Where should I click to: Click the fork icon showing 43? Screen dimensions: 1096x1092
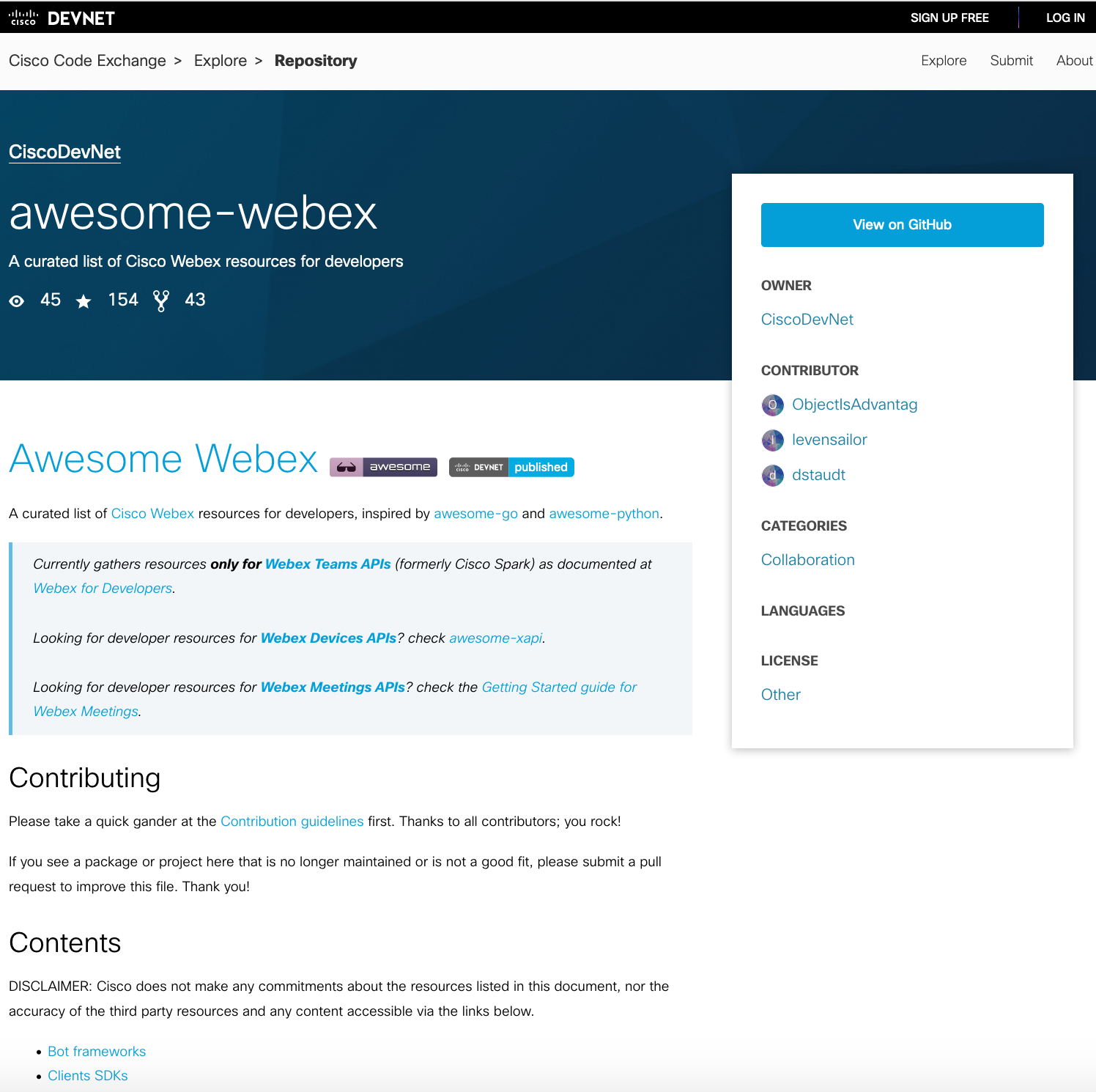click(x=161, y=300)
